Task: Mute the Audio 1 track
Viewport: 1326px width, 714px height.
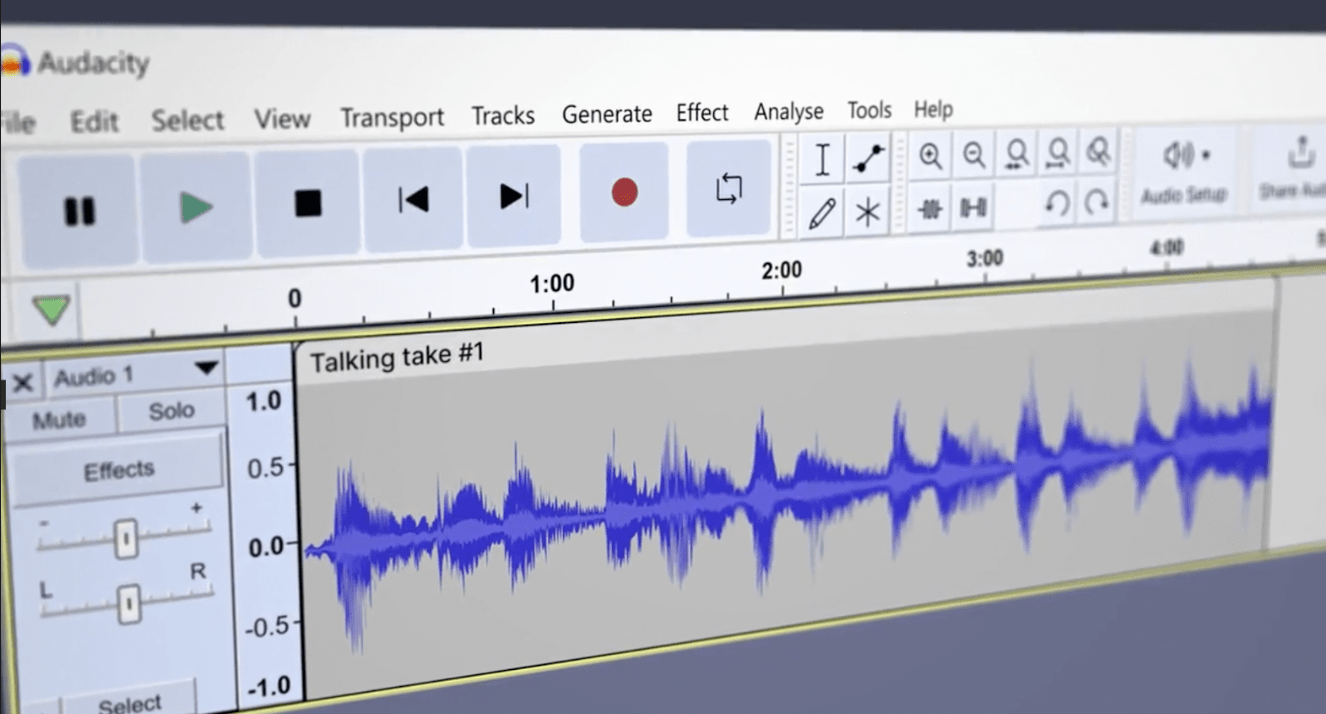Action: [59, 419]
